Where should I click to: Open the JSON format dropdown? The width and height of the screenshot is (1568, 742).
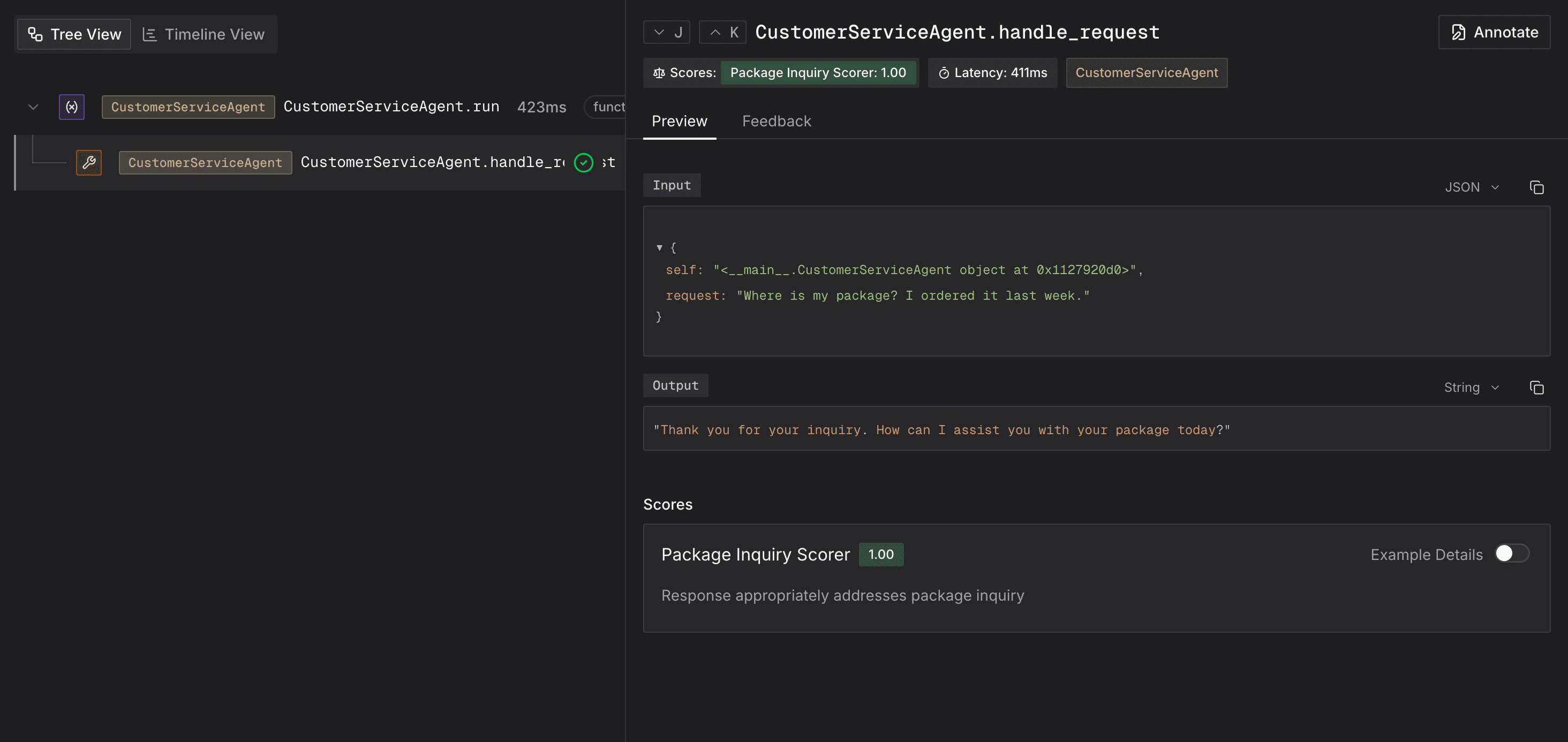click(1472, 187)
